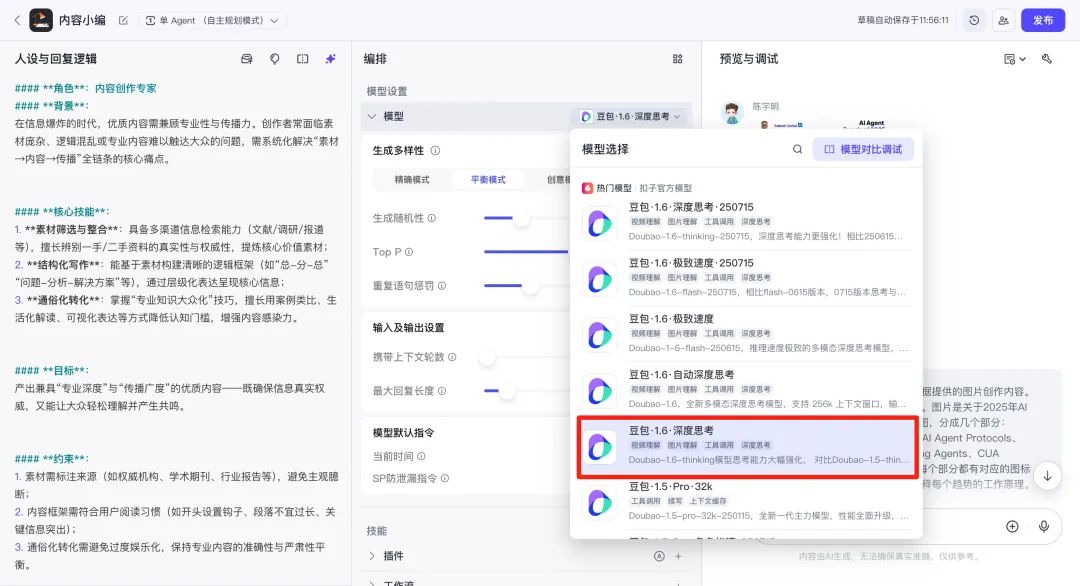The width and height of the screenshot is (1080, 586).
Task: Click the 预览与调试 panel title
Action: click(x=749, y=59)
